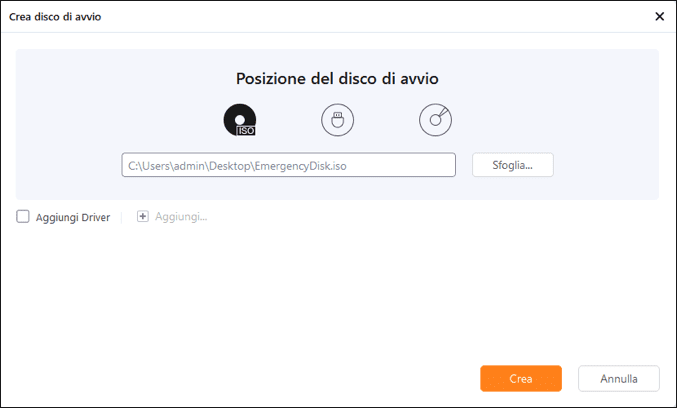Click the divider between Aggiungi Driver and Aggiungi...

pyautogui.click(x=122, y=216)
